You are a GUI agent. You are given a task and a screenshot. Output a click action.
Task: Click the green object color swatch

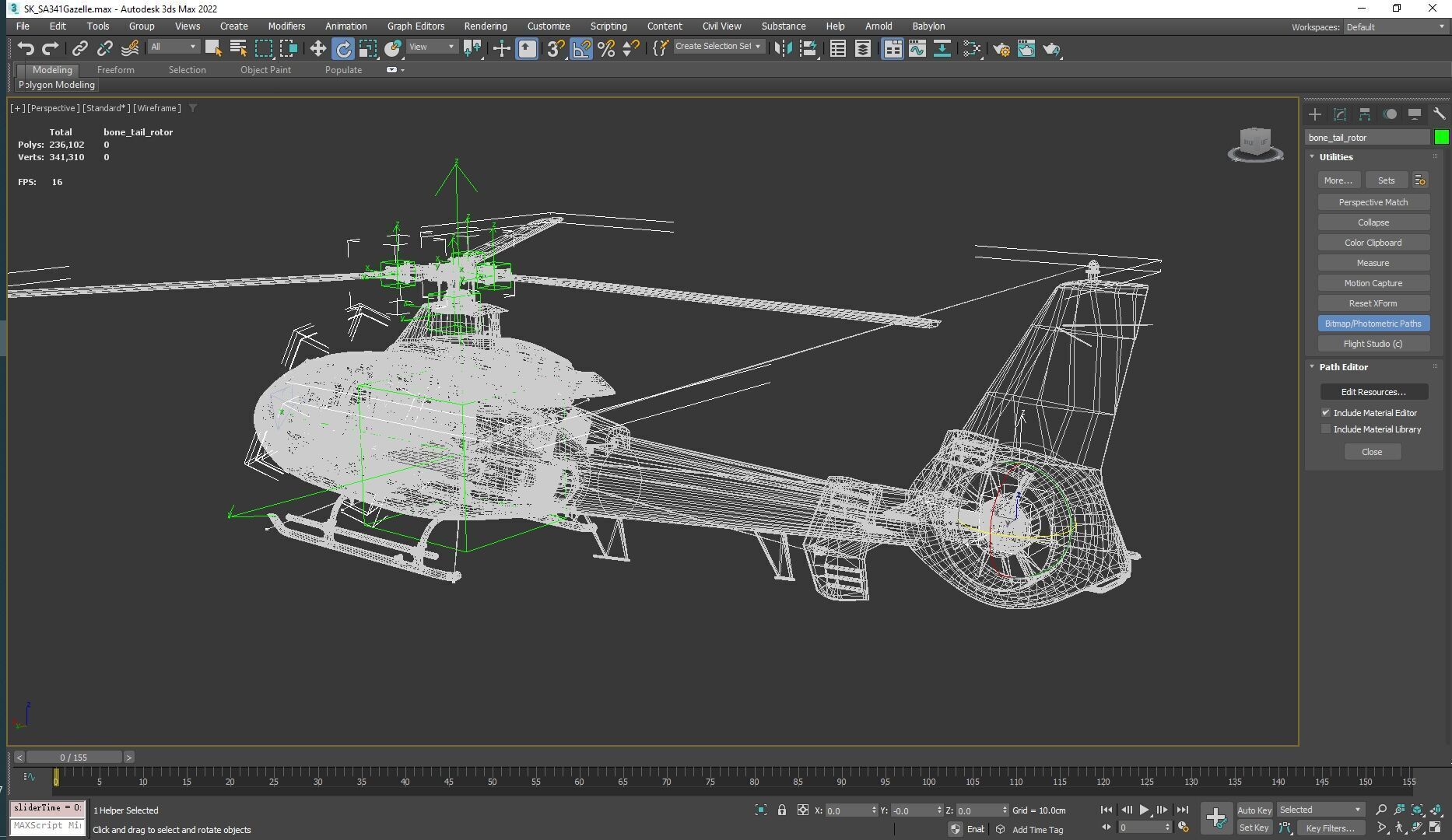pos(1441,138)
